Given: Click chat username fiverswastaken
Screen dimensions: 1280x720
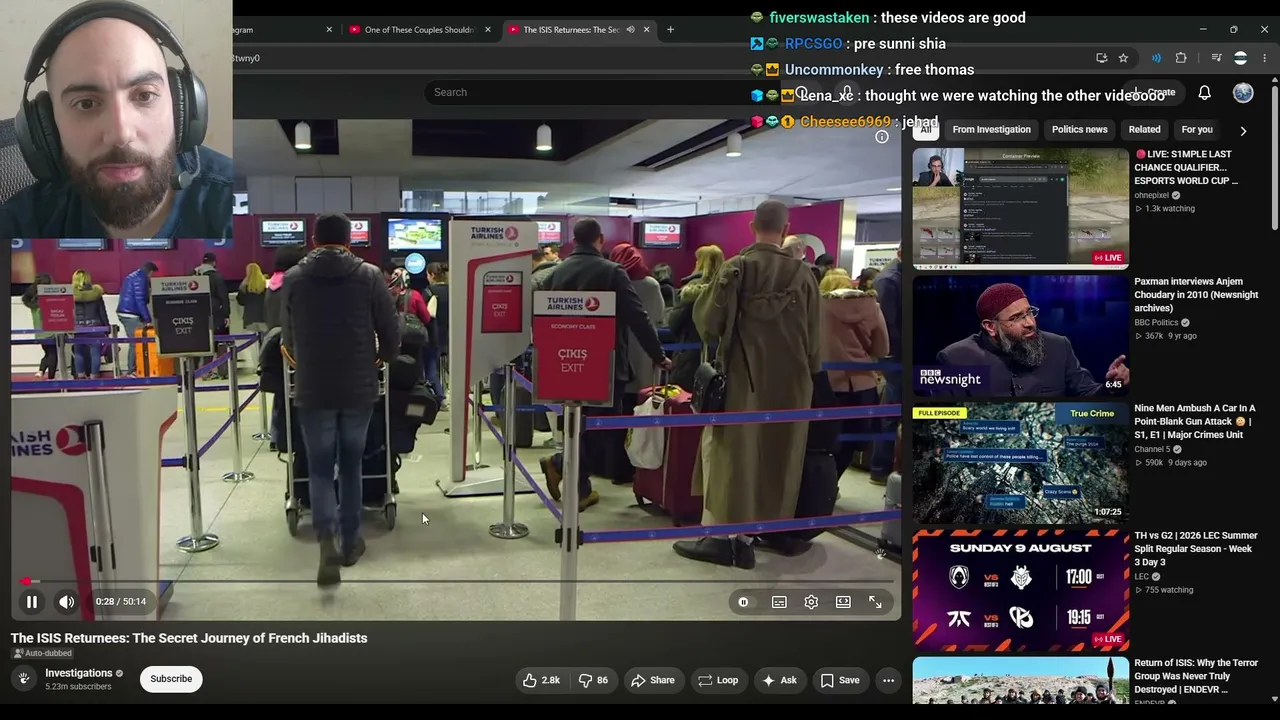Looking at the screenshot, I should [819, 18].
